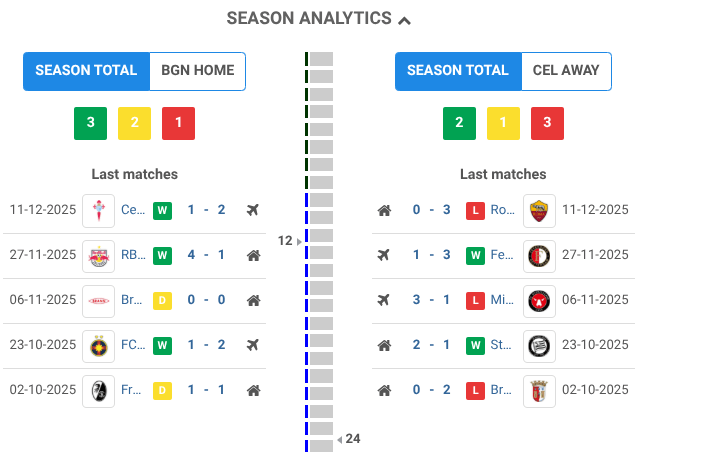Open the 4 - 1 match result
This screenshot has height=452, width=705.
point(206,255)
